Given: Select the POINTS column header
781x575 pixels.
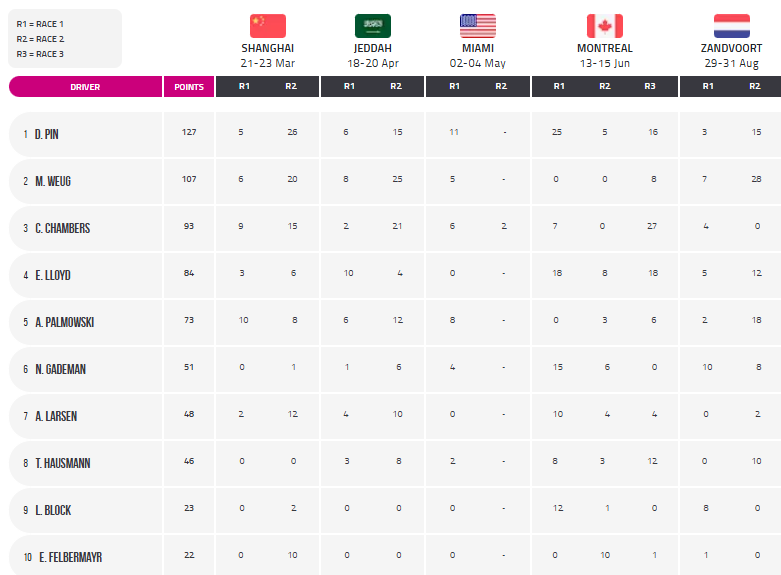Looking at the screenshot, I should [189, 87].
